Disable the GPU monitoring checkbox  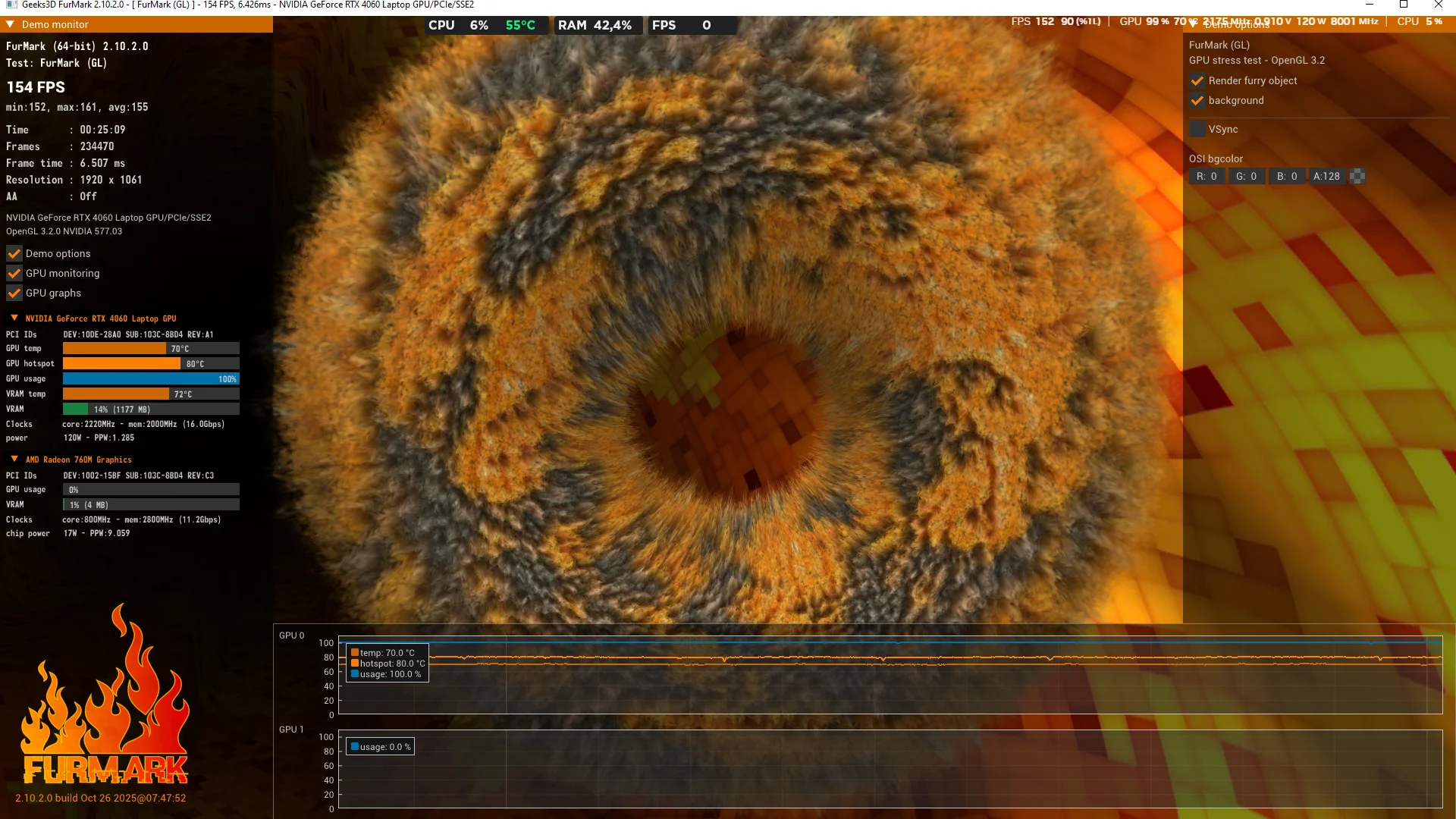click(14, 273)
